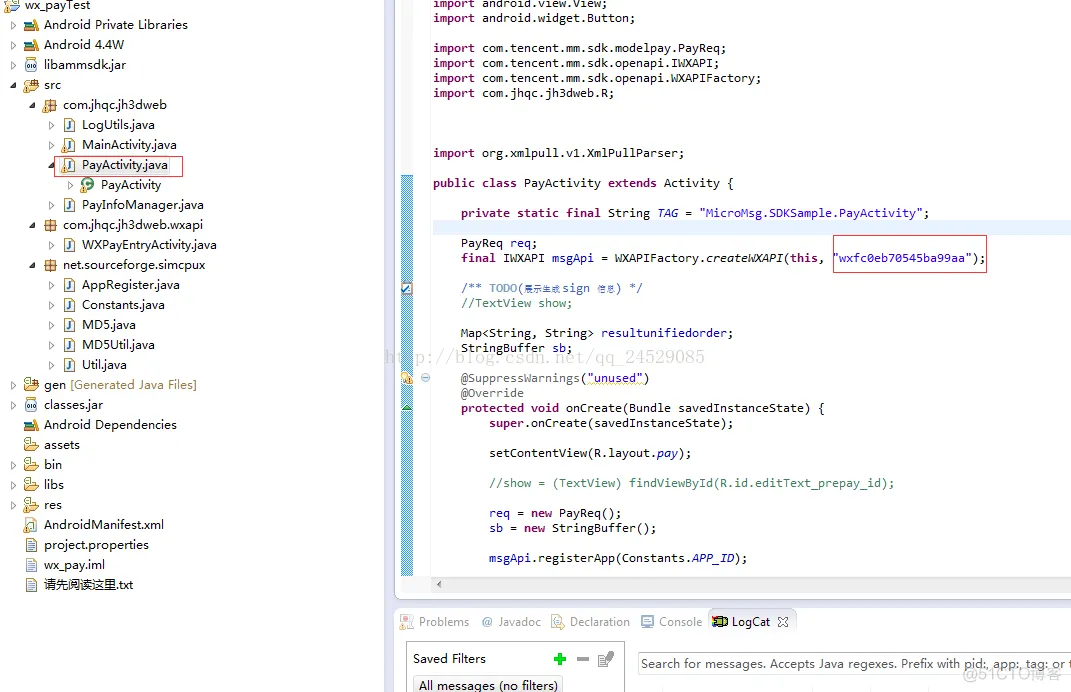
Task: Collapse com.jhqc.jh3dweb.wxapi package
Action: pyautogui.click(x=32, y=225)
